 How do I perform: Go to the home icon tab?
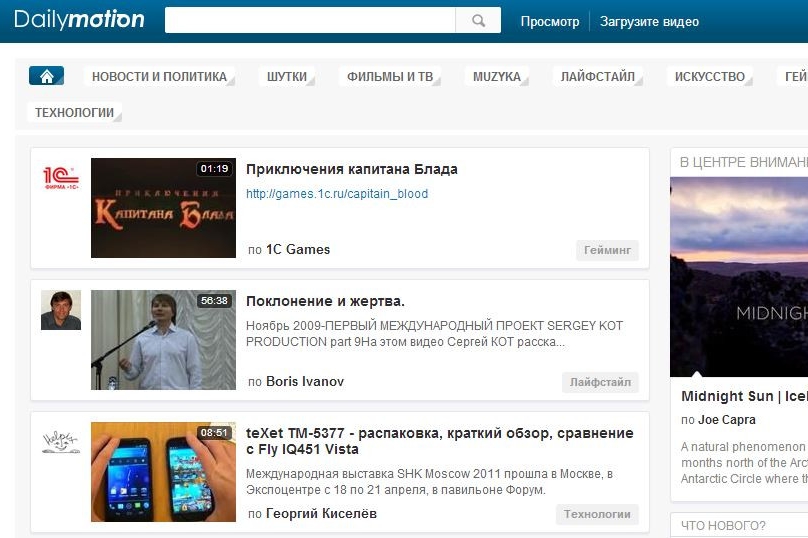click(46, 76)
